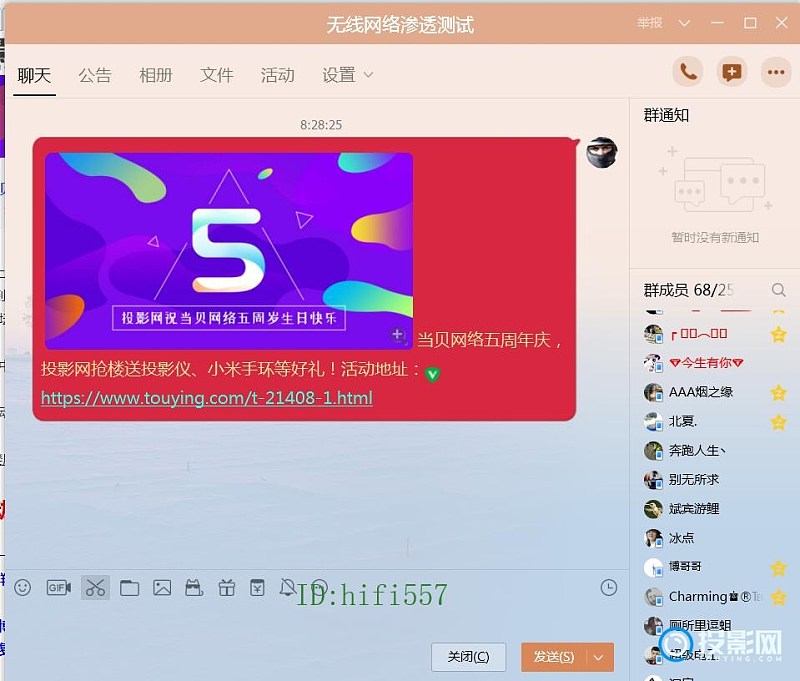Select member name 厕所里逗蛆
Viewport: 800px width, 681px height.
tap(700, 625)
